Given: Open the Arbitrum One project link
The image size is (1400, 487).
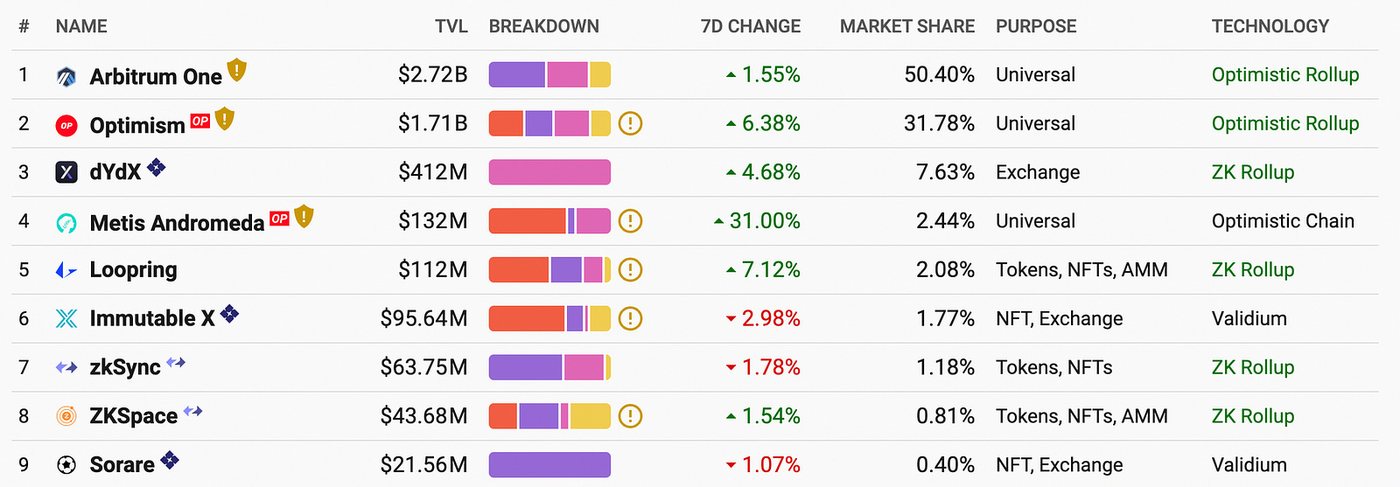Looking at the screenshot, I should tap(142, 76).
